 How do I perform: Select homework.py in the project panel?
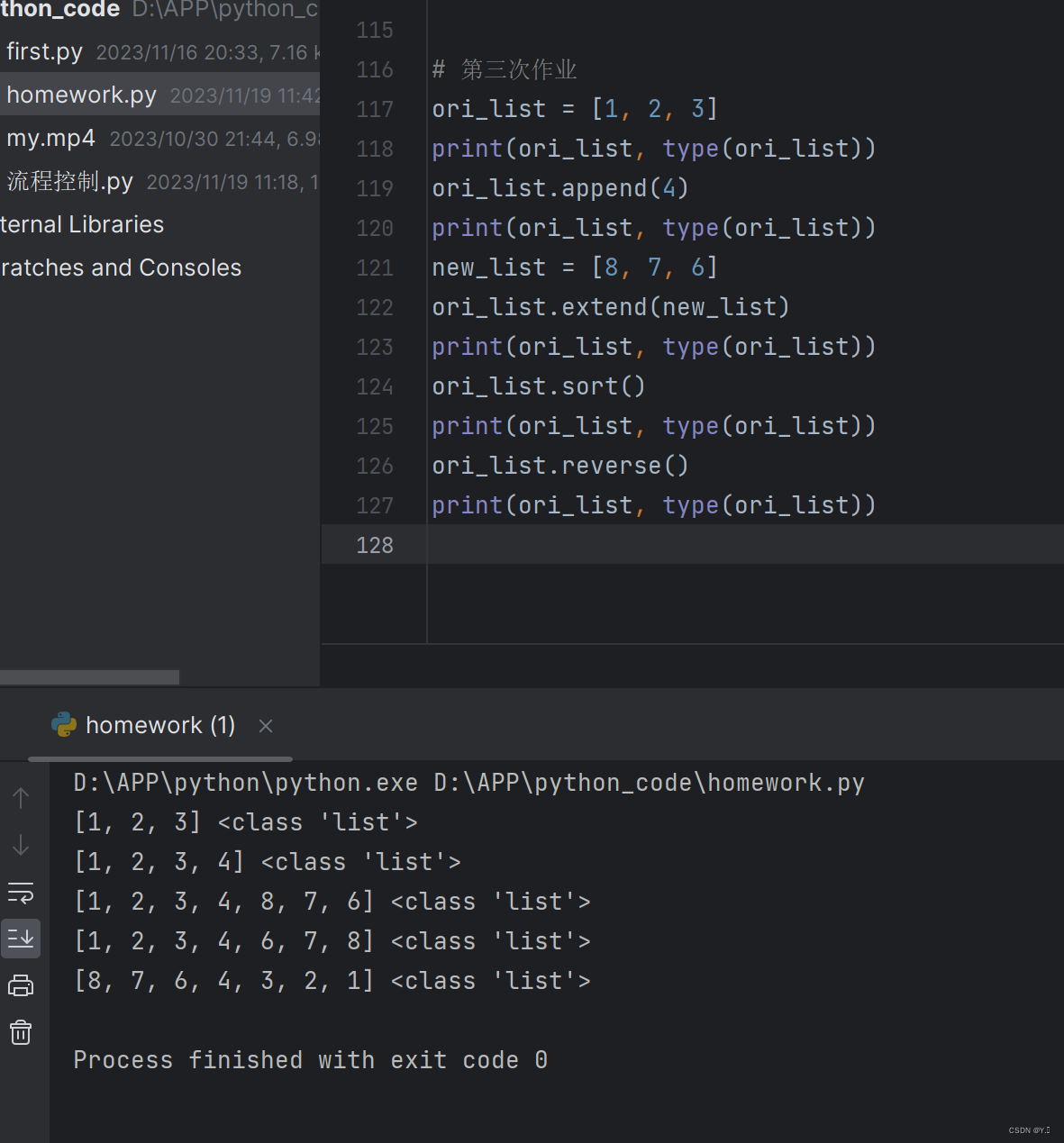tap(81, 94)
